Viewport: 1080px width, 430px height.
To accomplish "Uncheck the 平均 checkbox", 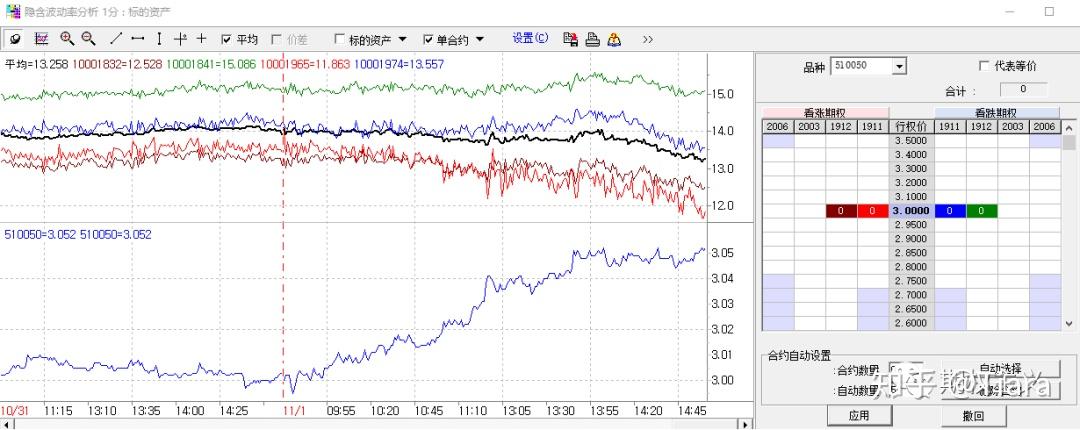I will click(x=226, y=39).
